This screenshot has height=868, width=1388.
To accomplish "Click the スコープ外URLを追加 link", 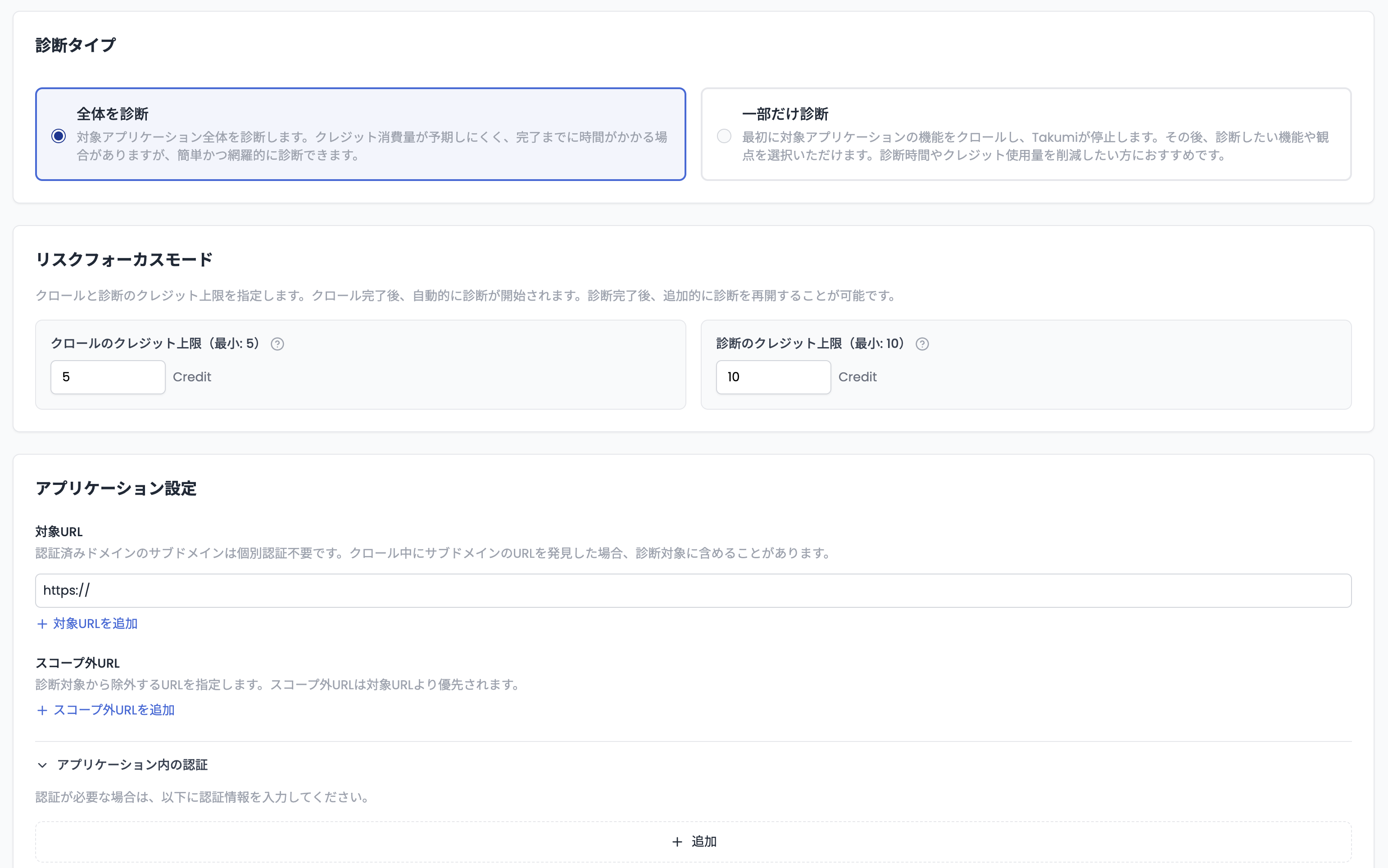I will point(113,710).
